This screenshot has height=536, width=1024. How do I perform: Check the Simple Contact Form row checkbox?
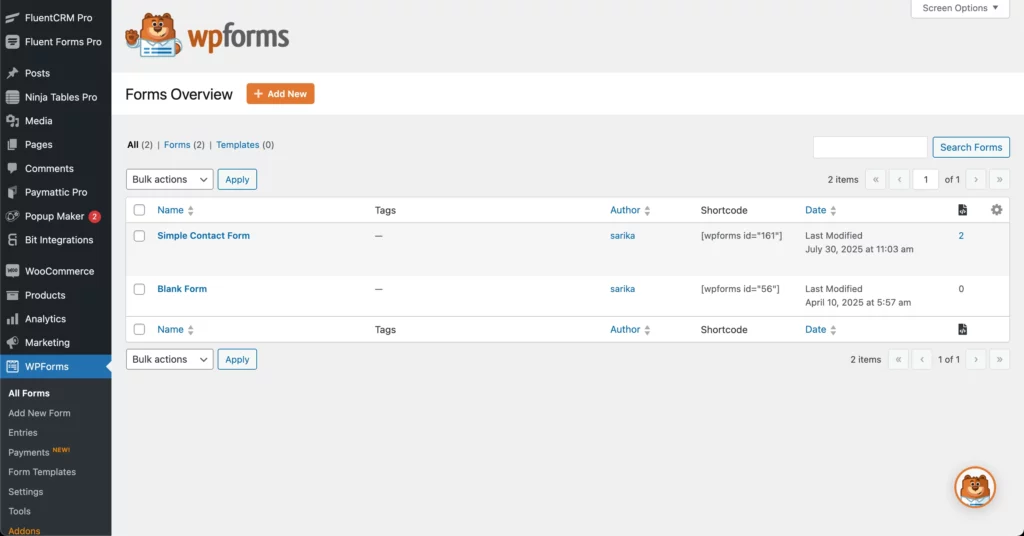(x=139, y=236)
